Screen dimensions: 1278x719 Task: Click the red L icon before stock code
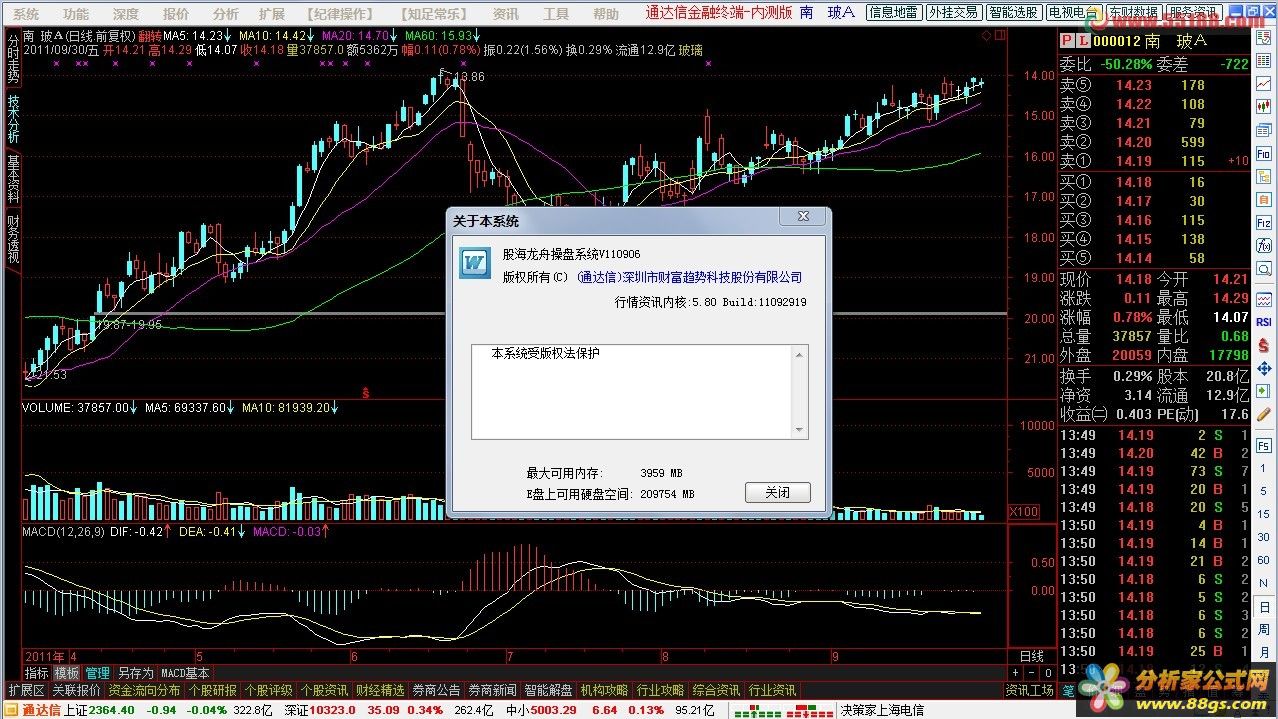(1083, 40)
